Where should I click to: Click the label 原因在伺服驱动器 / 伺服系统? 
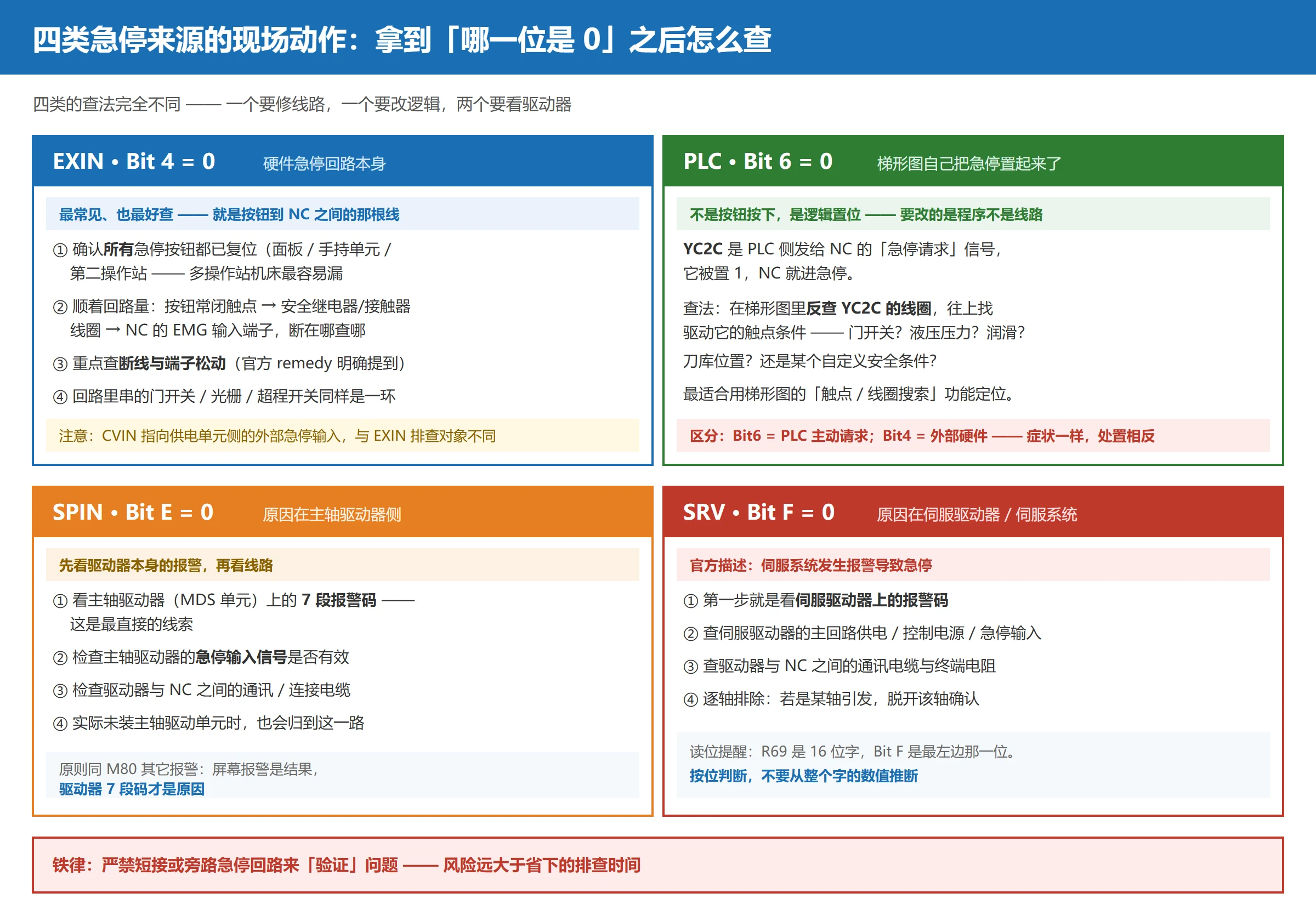tap(977, 514)
